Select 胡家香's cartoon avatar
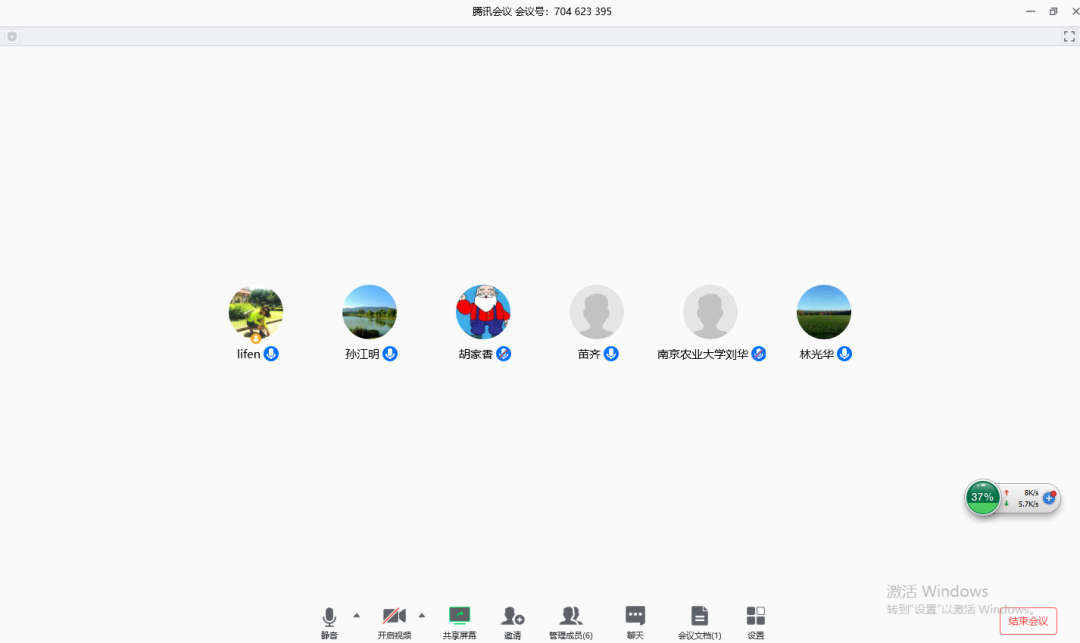1080x643 pixels. pos(483,312)
